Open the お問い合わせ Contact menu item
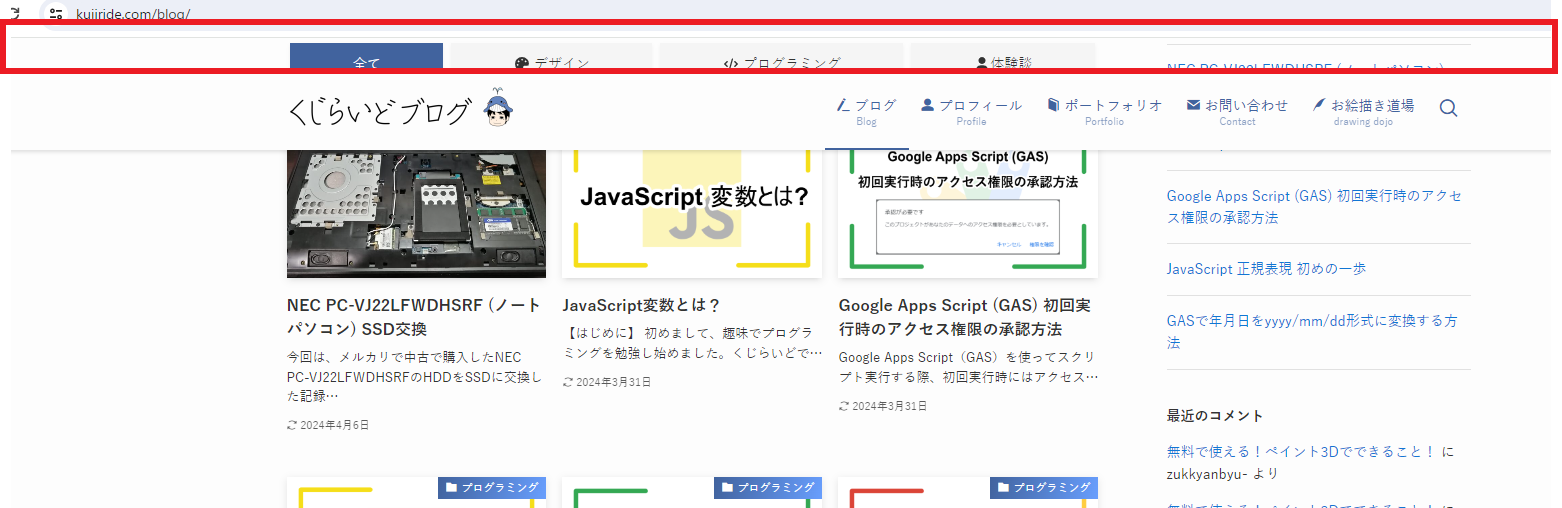This screenshot has height=508, width=1562. 1237,111
